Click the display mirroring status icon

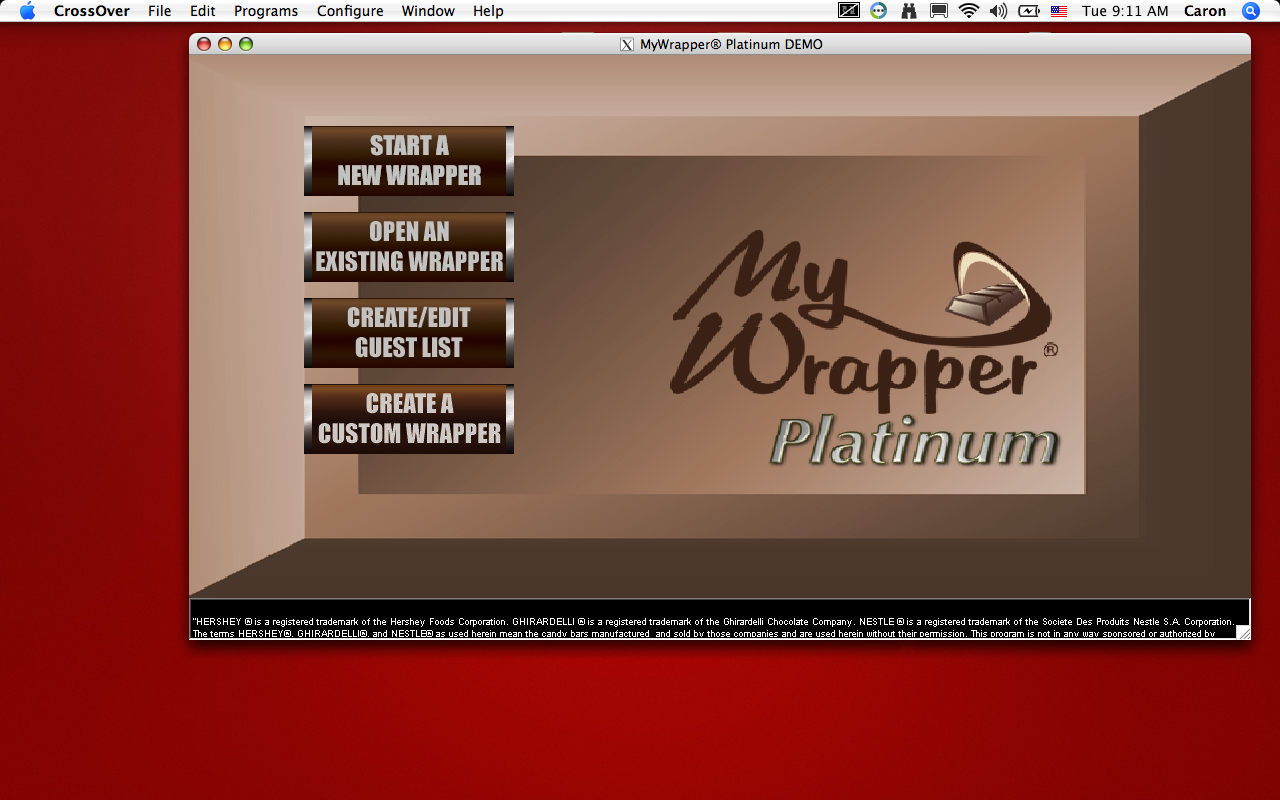coord(849,11)
